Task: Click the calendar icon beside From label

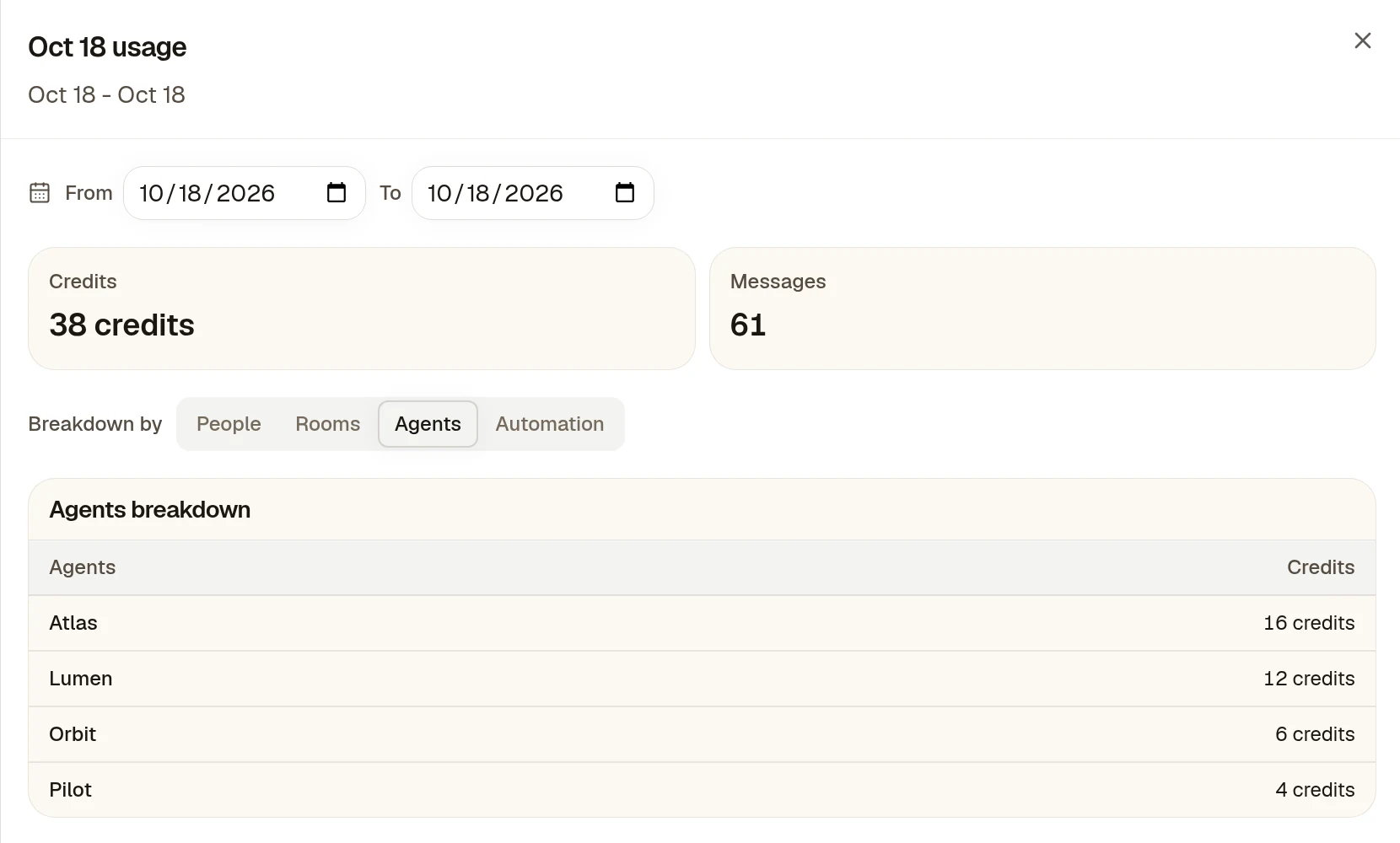Action: (x=40, y=193)
